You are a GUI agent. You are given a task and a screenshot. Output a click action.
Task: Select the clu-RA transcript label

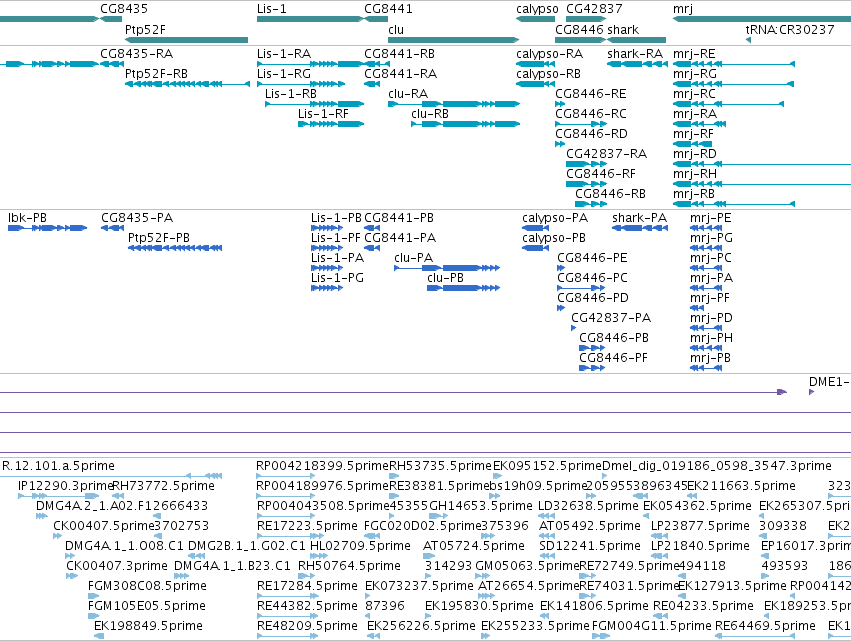[408, 94]
